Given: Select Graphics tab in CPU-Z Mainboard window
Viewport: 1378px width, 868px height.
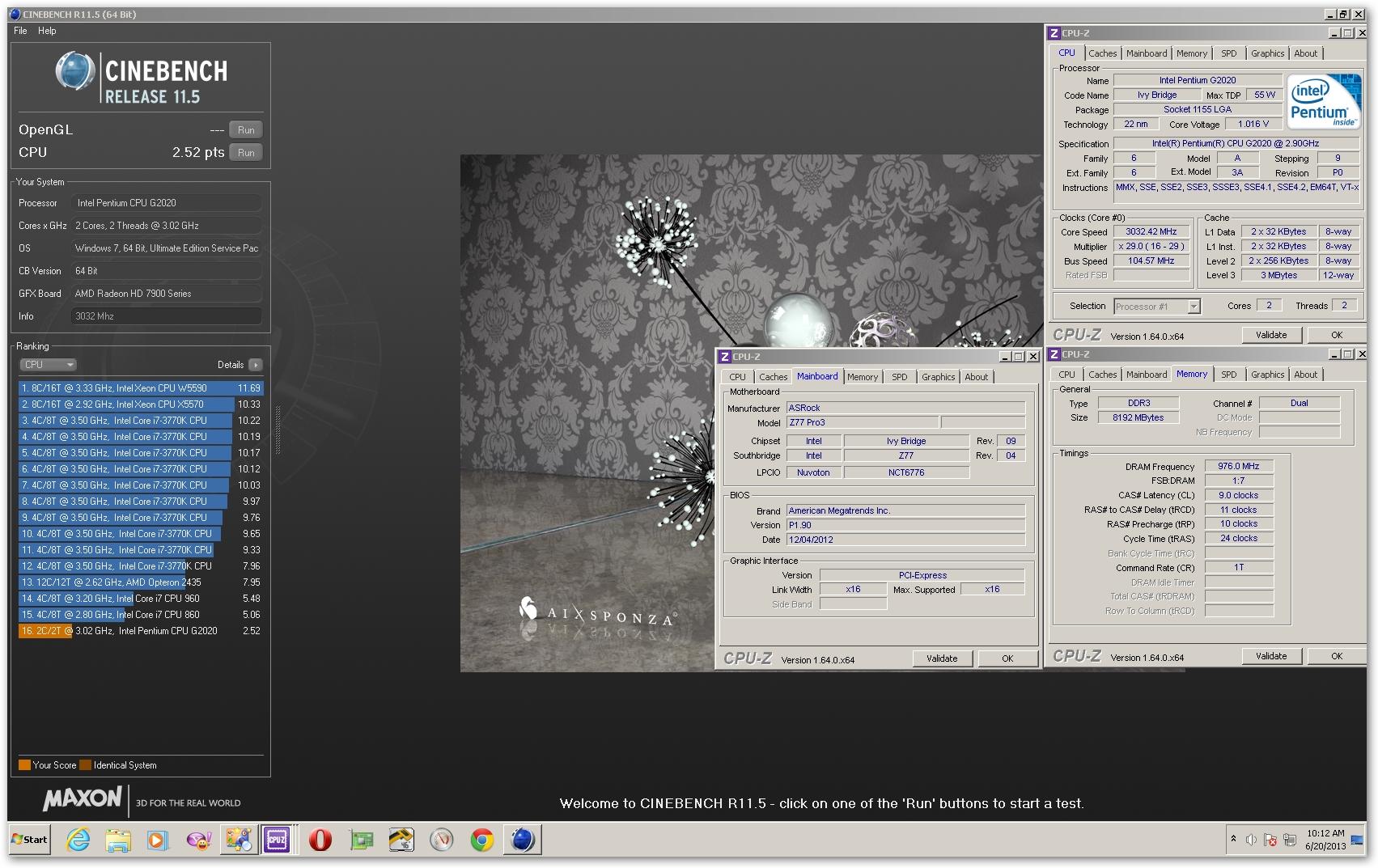Looking at the screenshot, I should (x=938, y=377).
